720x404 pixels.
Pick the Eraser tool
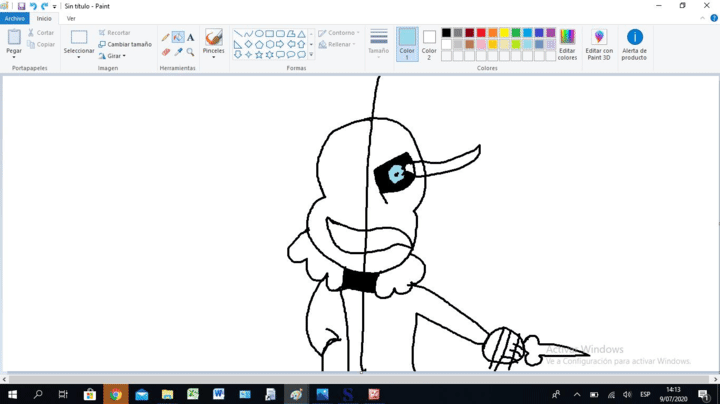pos(166,51)
